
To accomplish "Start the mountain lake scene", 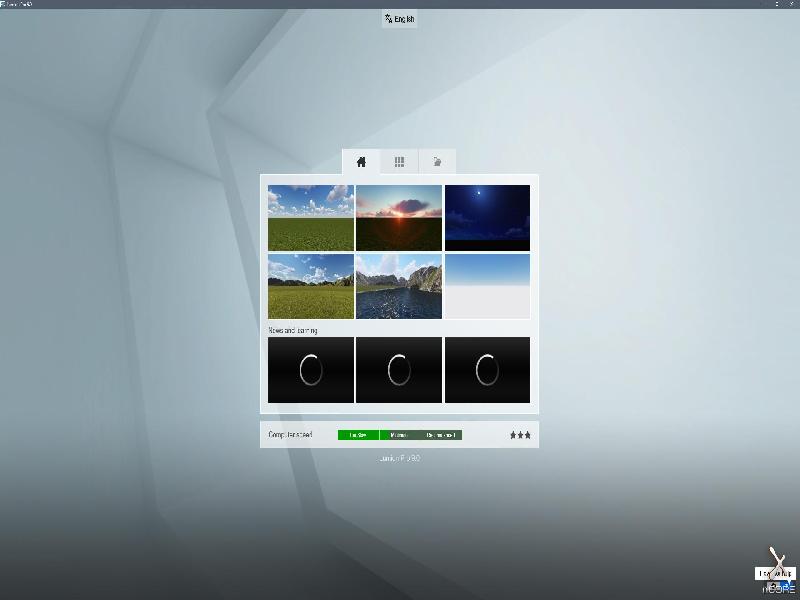I will [399, 286].
